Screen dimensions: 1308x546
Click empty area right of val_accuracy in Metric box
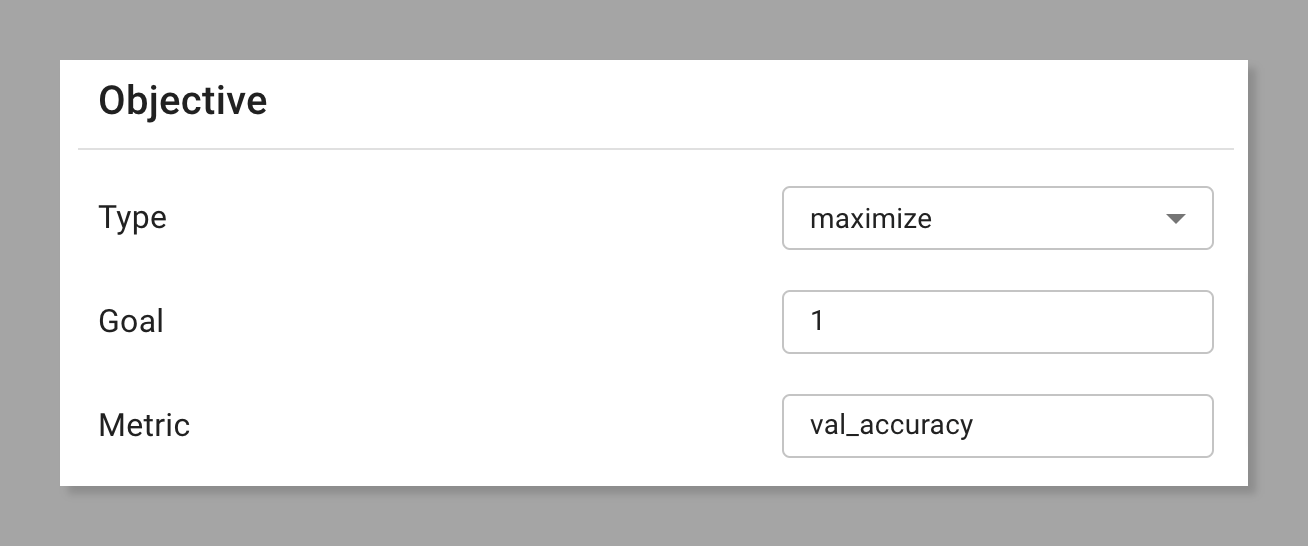1090,426
